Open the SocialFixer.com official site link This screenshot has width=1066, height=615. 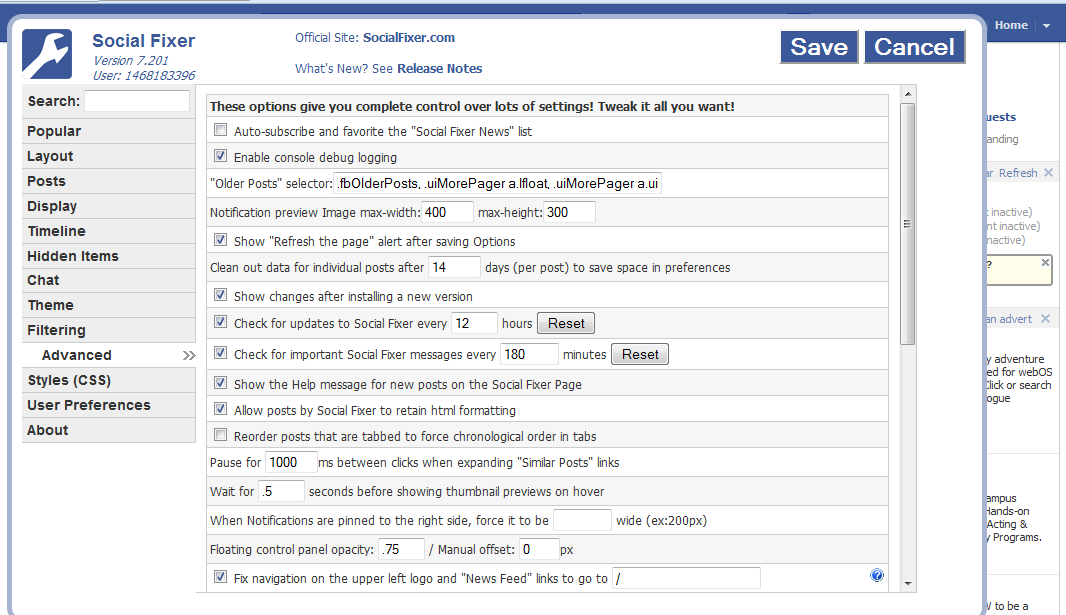[x=409, y=37]
